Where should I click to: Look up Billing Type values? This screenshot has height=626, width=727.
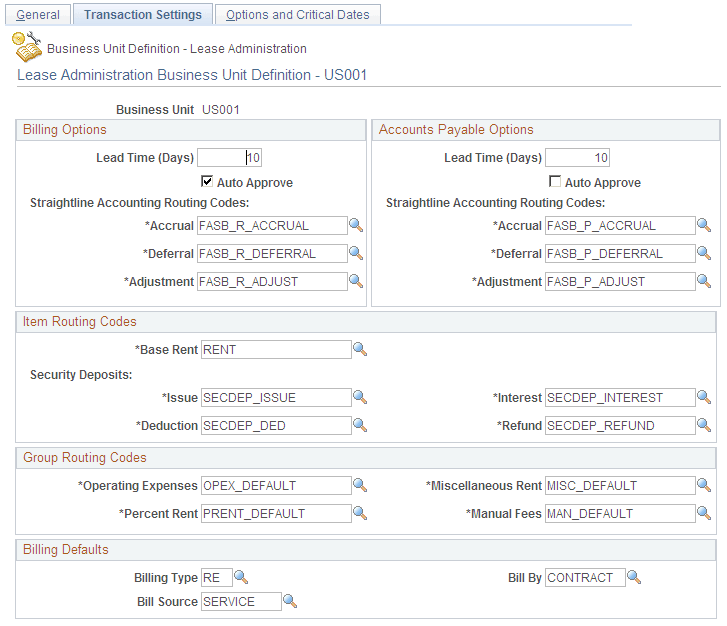[x=241, y=577]
